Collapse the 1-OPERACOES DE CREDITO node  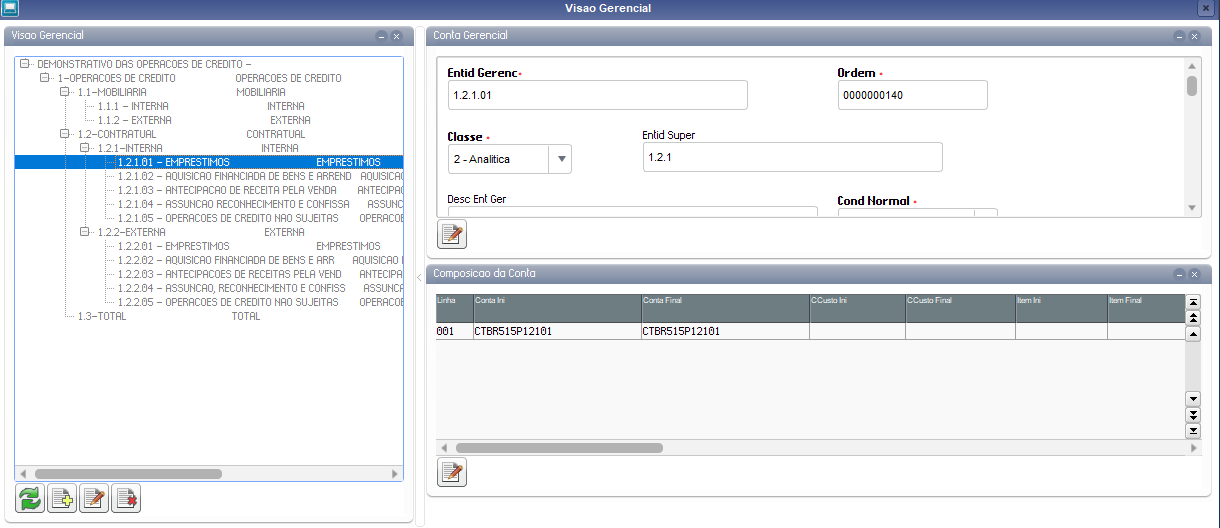[x=45, y=78]
